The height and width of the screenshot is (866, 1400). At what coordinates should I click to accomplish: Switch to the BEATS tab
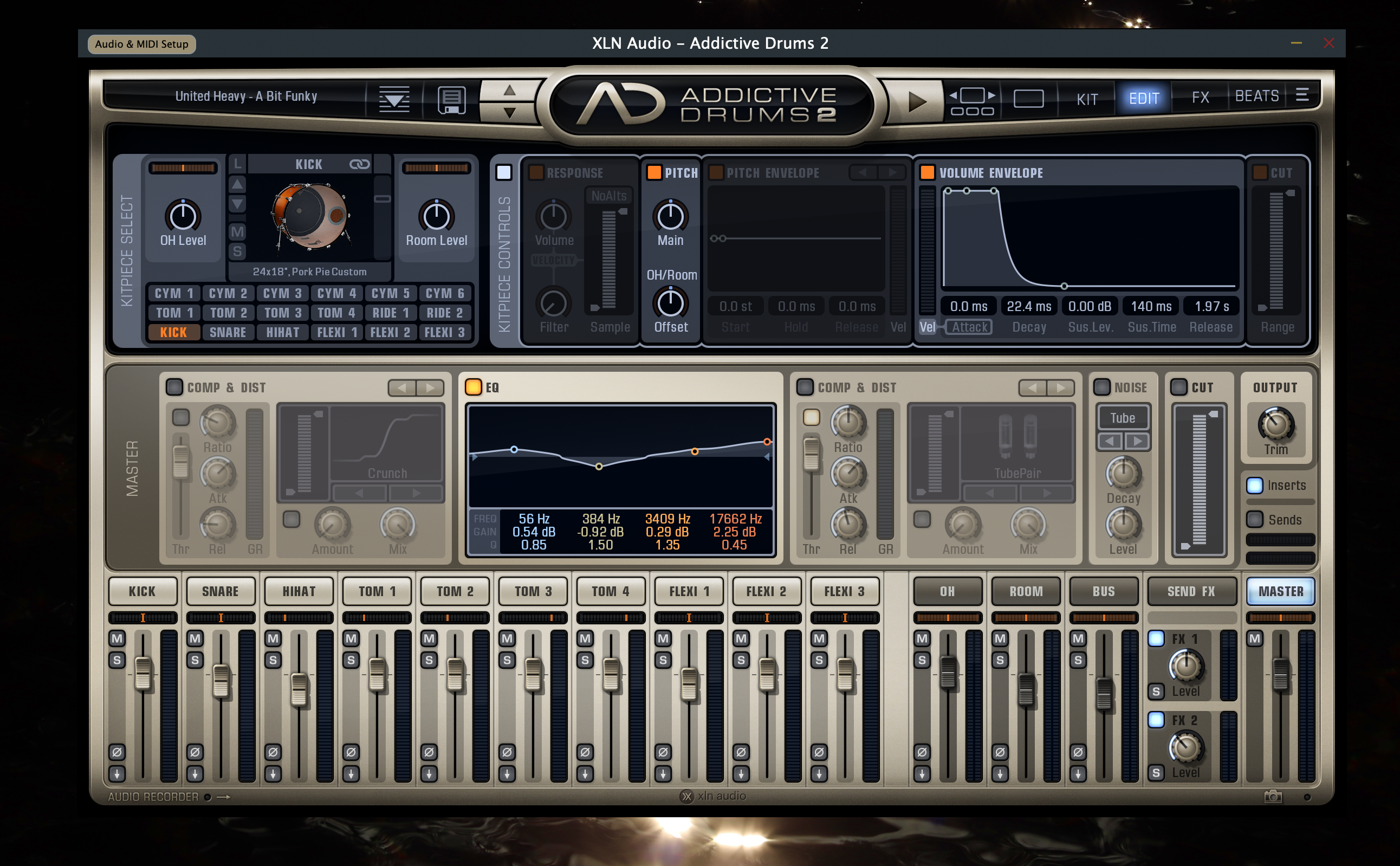(x=1256, y=96)
